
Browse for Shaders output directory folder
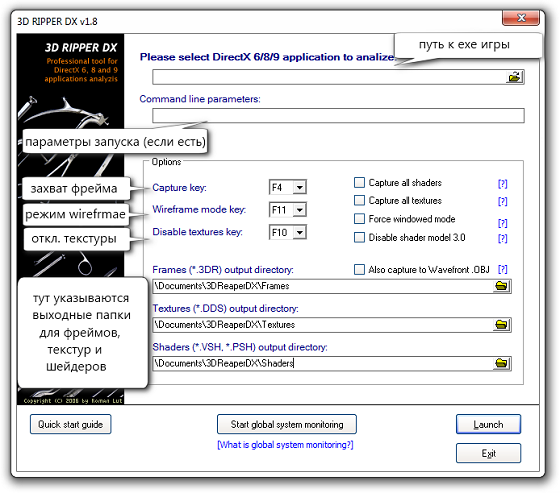tap(501, 363)
